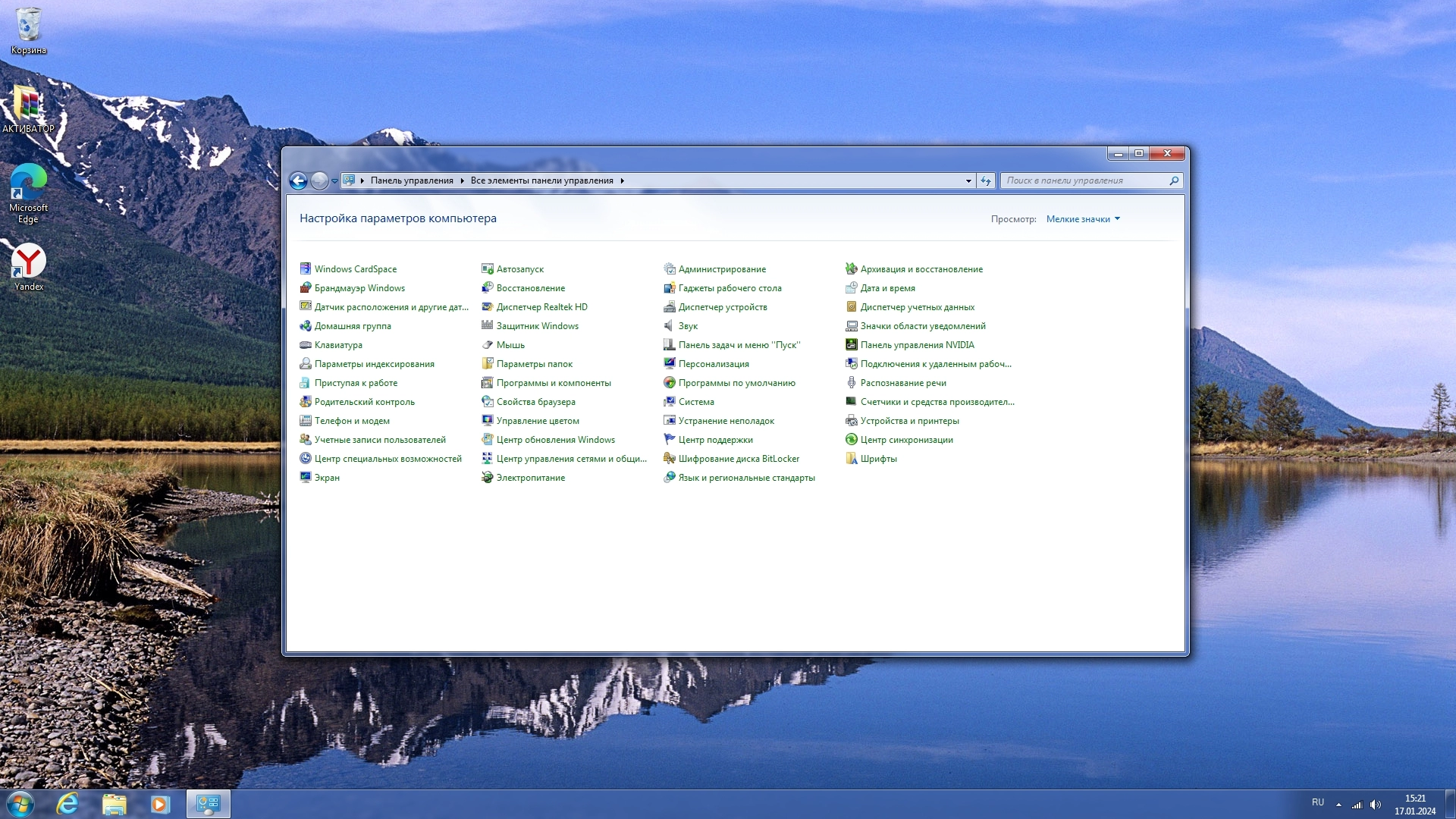Click the Электропитание icon
The height and width of the screenshot is (819, 1456).
pos(487,478)
